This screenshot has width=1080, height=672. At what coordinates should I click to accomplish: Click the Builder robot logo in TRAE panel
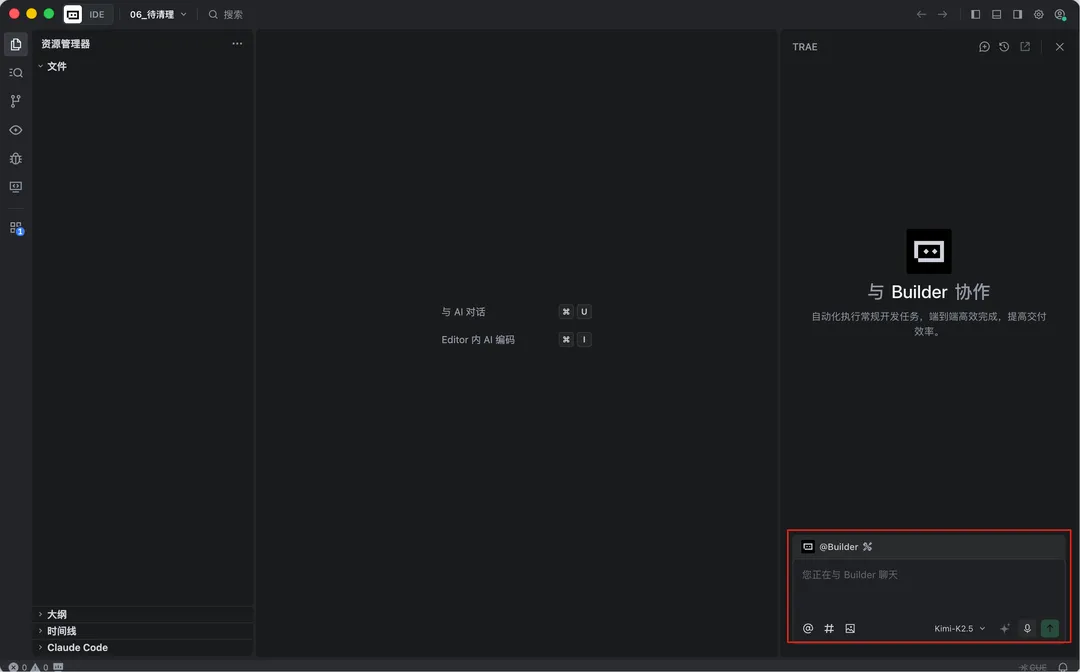click(928, 251)
